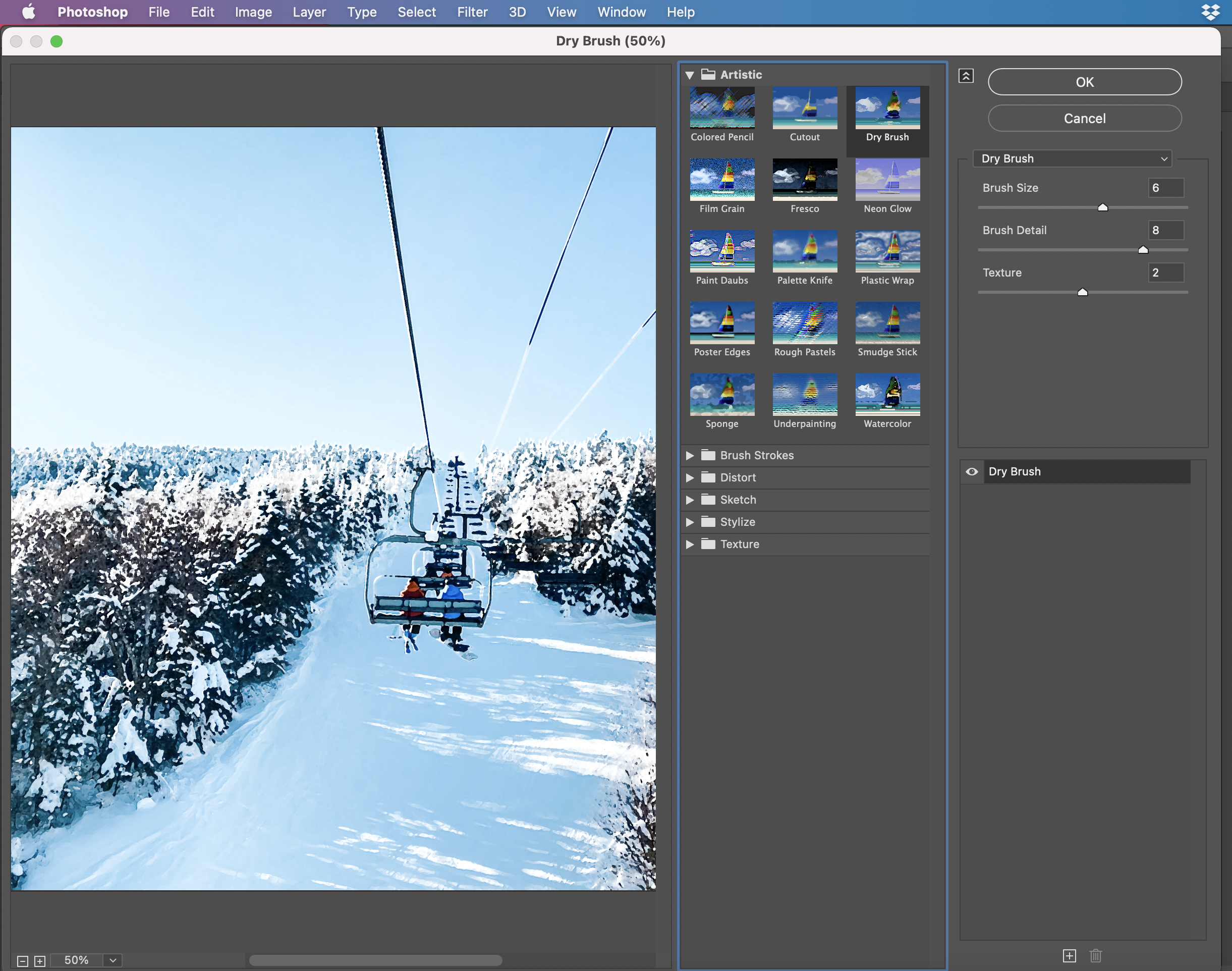The height and width of the screenshot is (971, 1232).
Task: Hide the Dry Brush effect layer
Action: (x=972, y=471)
